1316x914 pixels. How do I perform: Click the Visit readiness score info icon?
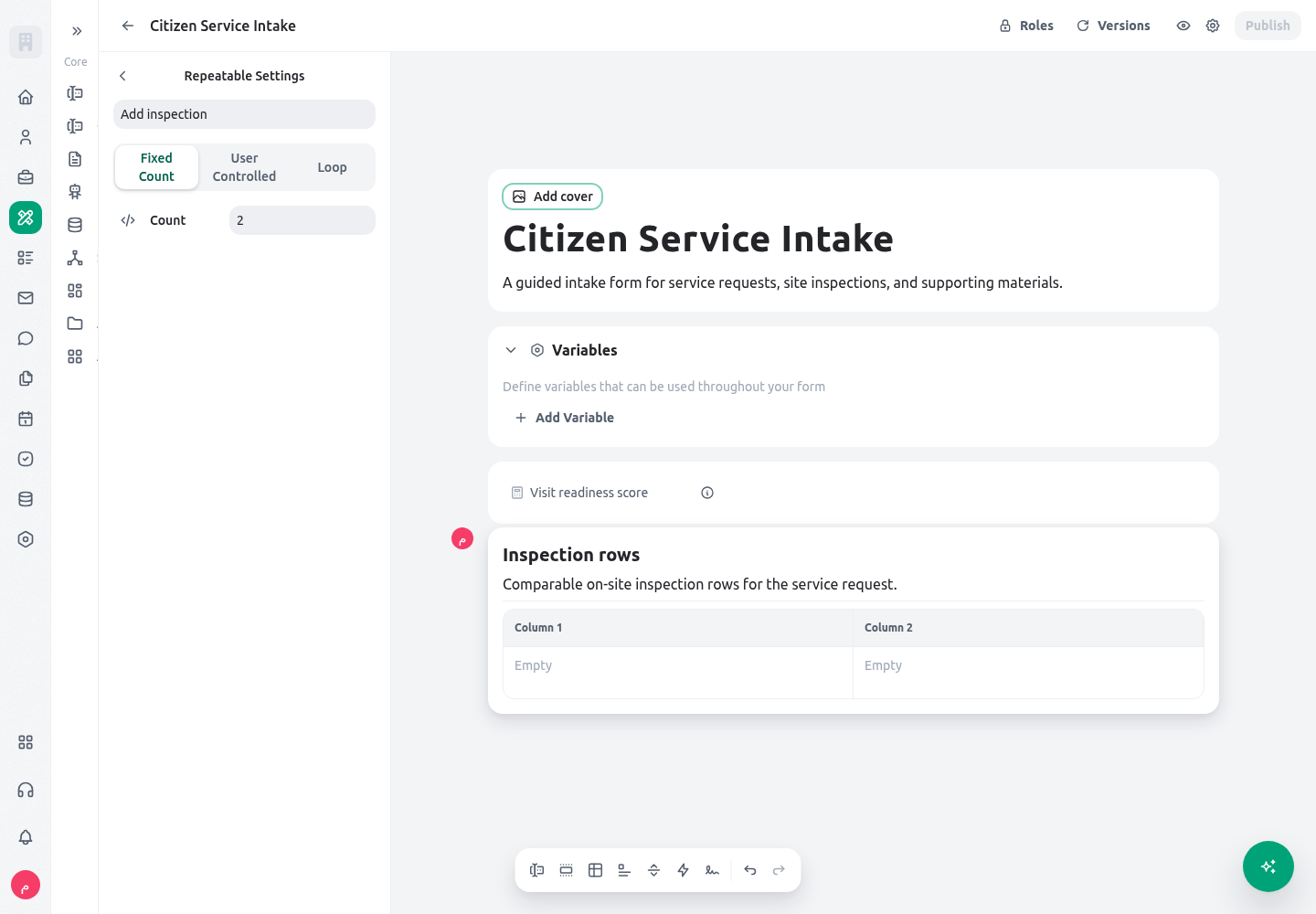coord(707,493)
